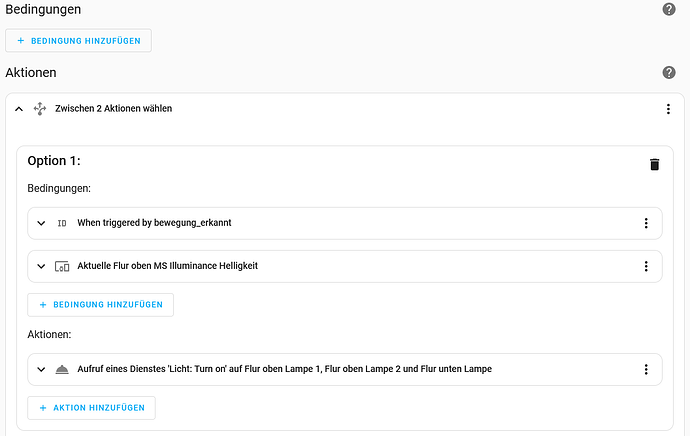The height and width of the screenshot is (436, 690).
Task: Expand the 'Aktuelle Flur oben MS Illuminance' condition
Action: pos(41,266)
